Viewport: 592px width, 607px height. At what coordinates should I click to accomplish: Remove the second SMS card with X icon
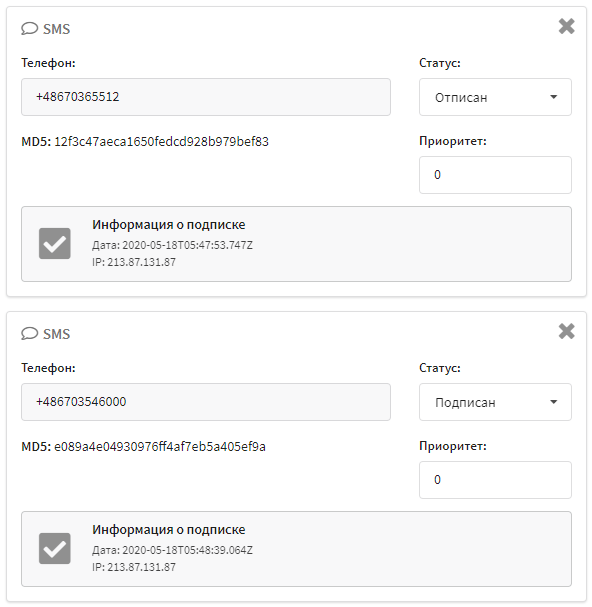(566, 331)
